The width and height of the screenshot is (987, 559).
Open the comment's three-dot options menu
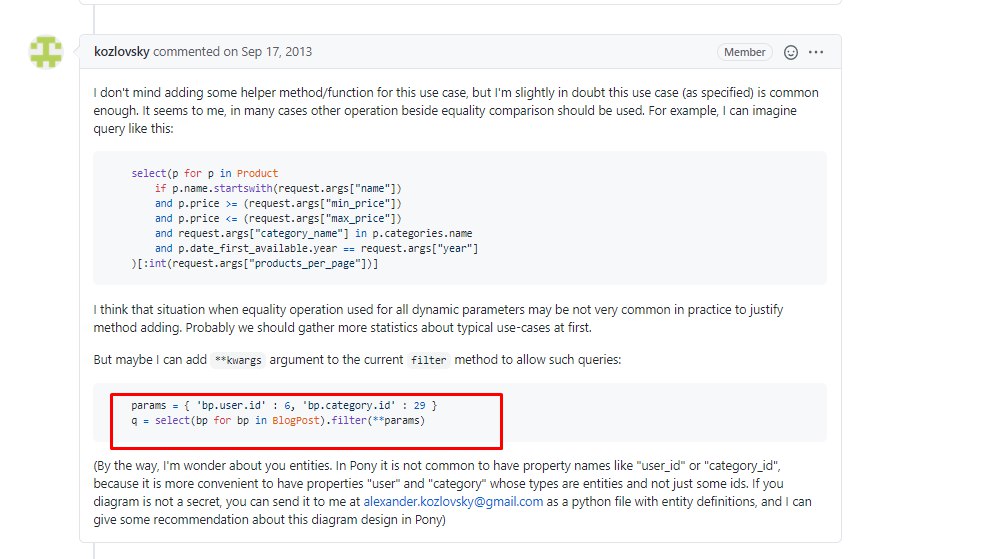pos(817,52)
